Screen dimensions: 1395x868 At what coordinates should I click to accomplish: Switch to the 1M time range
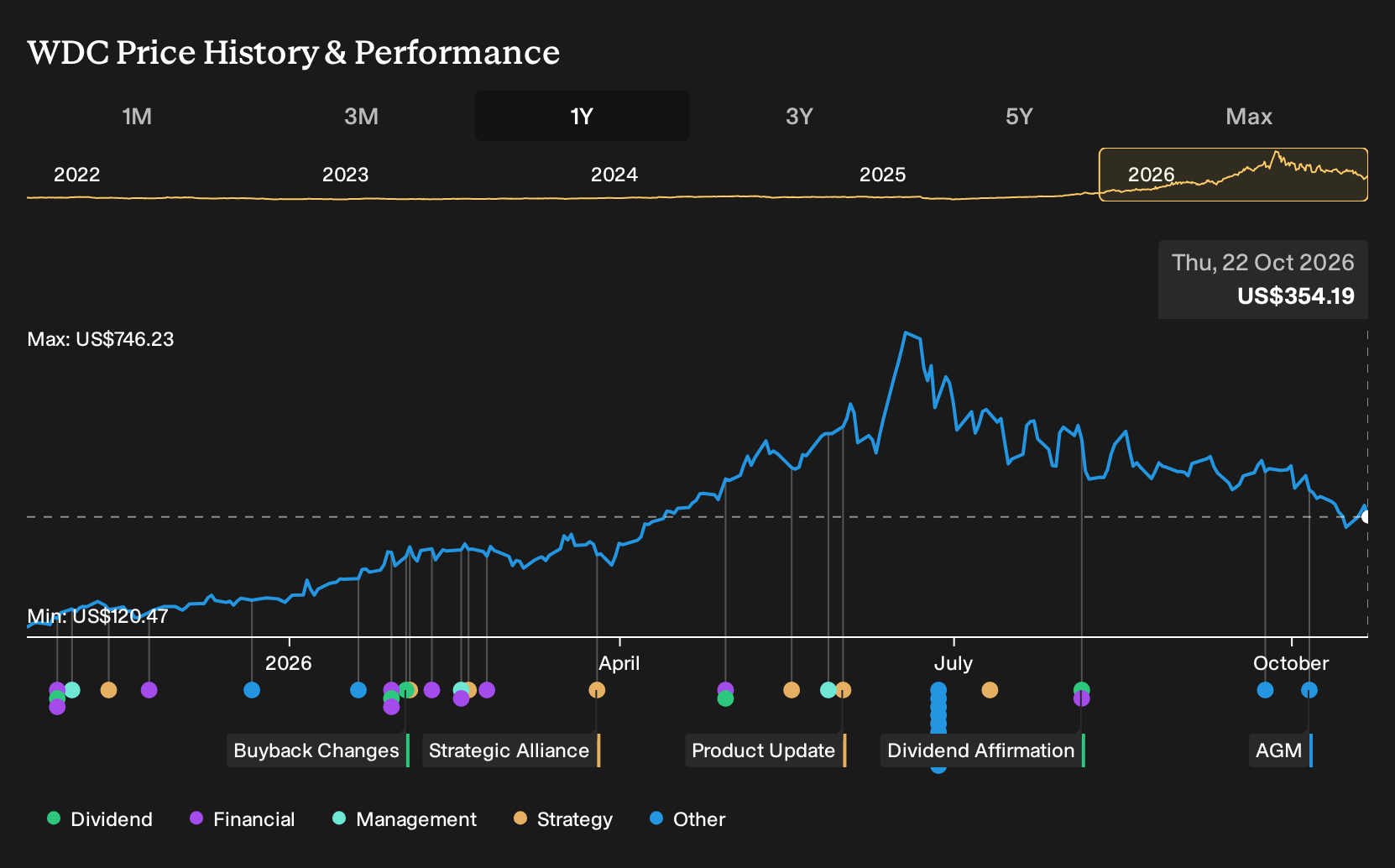[x=137, y=116]
